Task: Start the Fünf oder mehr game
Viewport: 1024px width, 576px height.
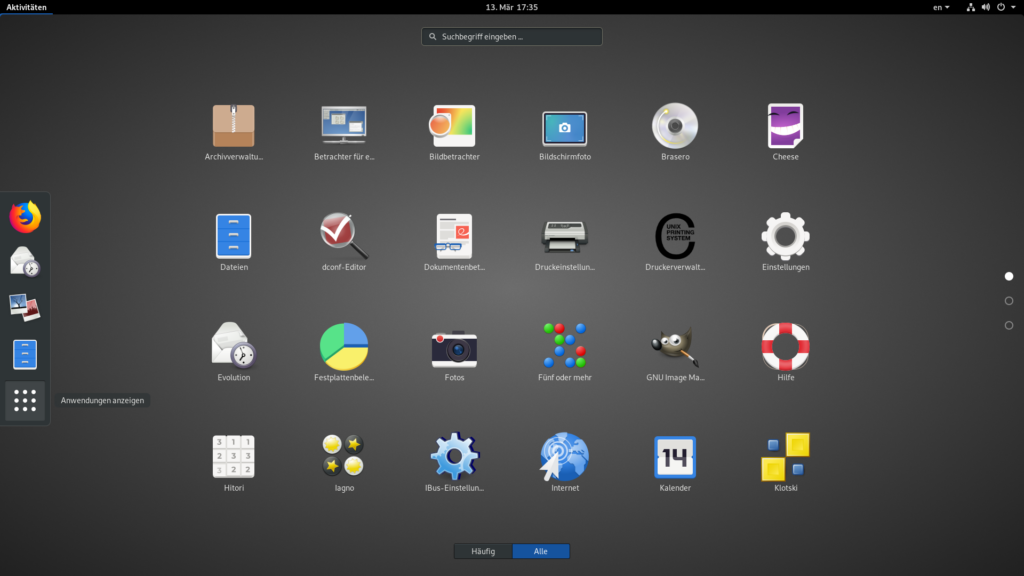Action: click(x=565, y=353)
